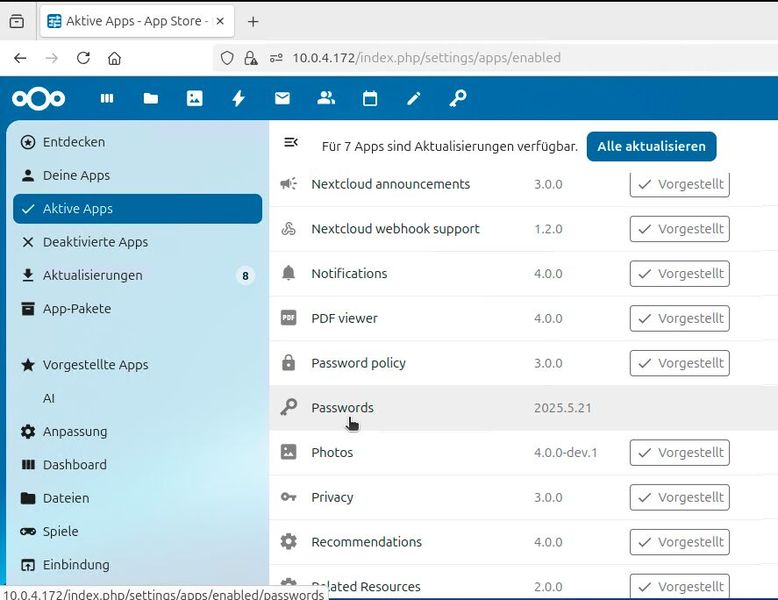Click Vorgestellt badge for Password policy
This screenshot has width=778, height=600.
tap(680, 363)
